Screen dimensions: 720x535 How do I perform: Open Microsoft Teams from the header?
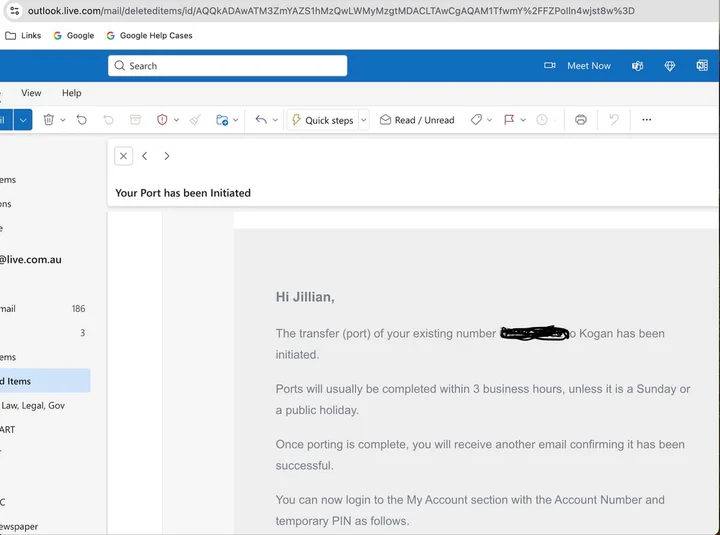click(x=637, y=66)
